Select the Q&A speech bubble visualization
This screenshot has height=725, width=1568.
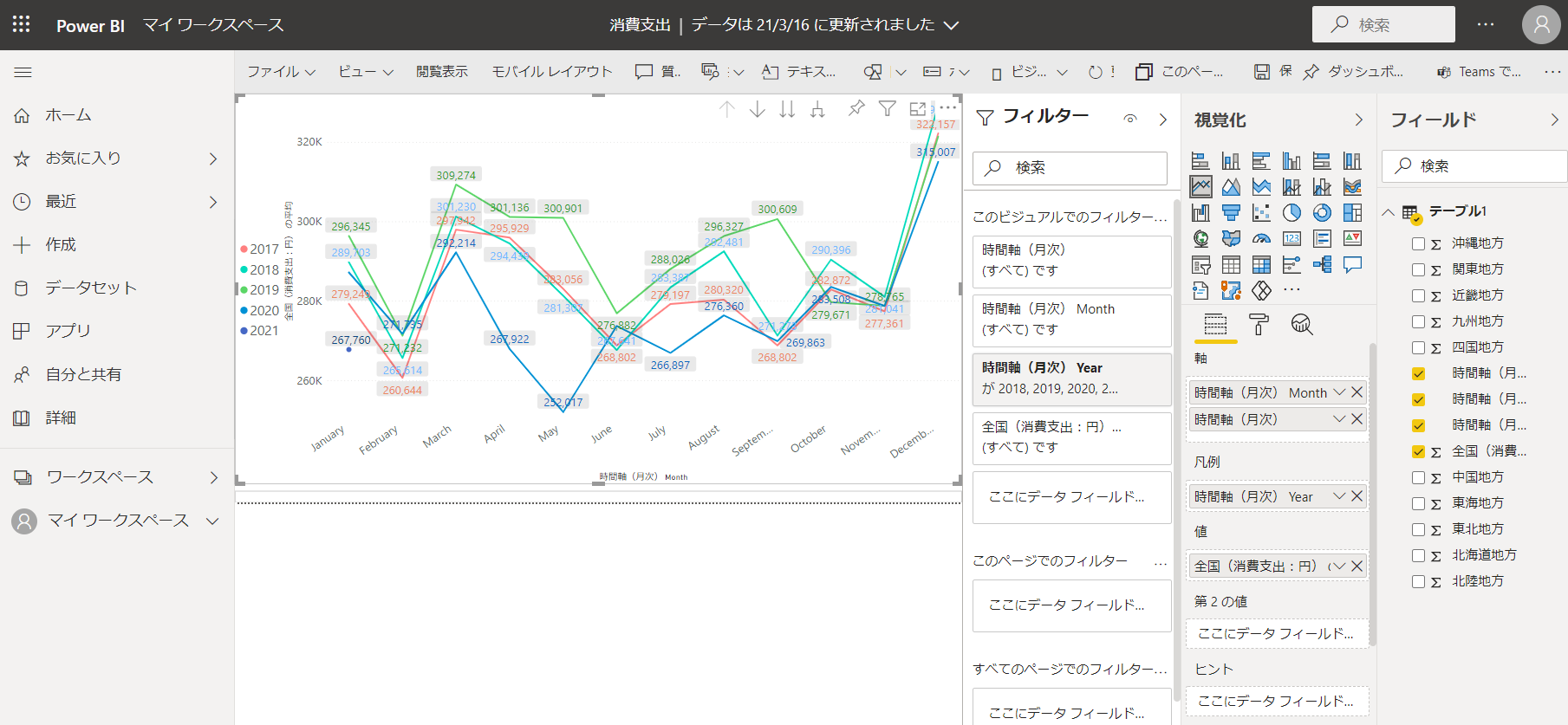coord(1352,265)
